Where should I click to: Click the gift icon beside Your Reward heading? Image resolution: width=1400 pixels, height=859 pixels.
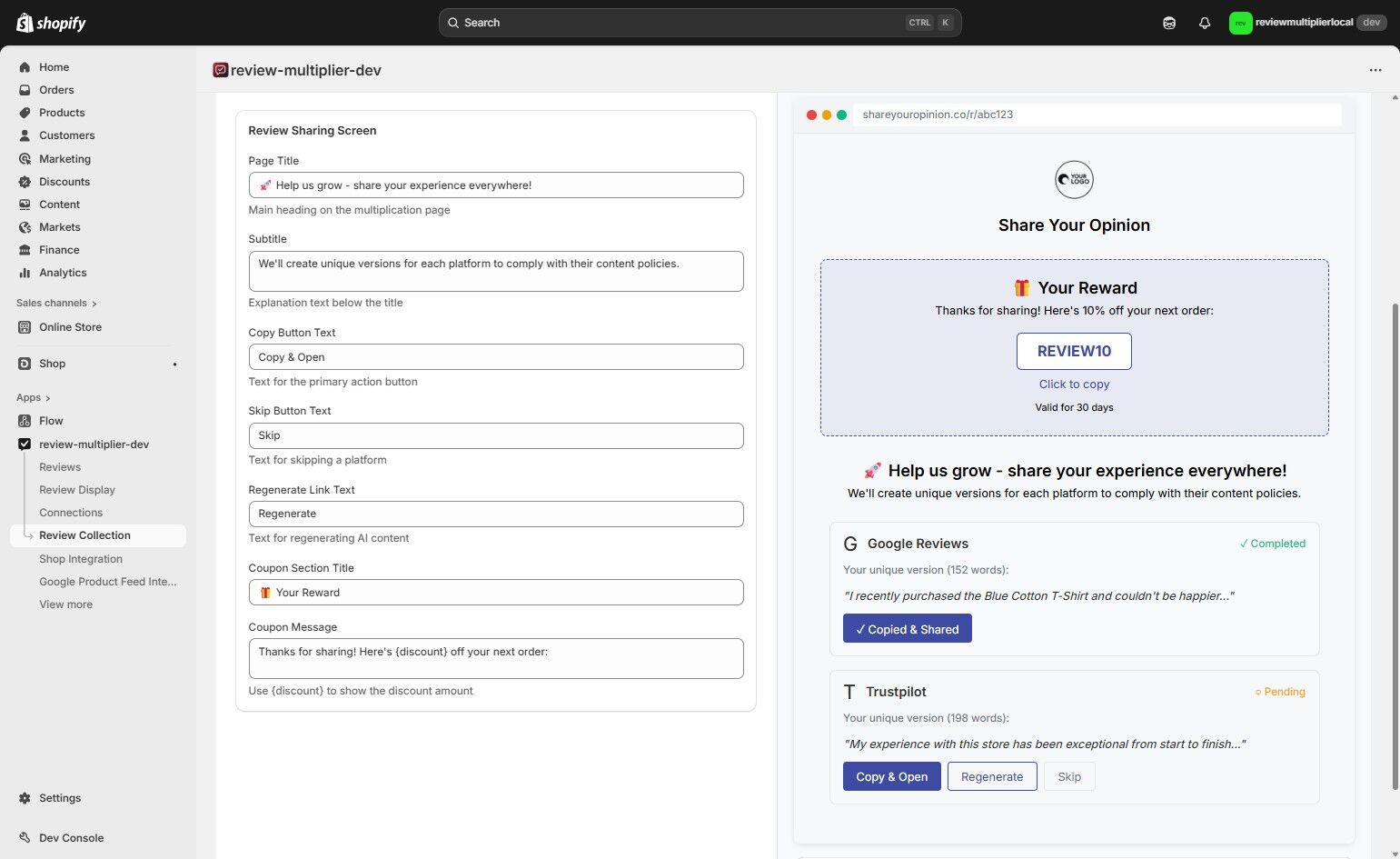click(x=1022, y=288)
